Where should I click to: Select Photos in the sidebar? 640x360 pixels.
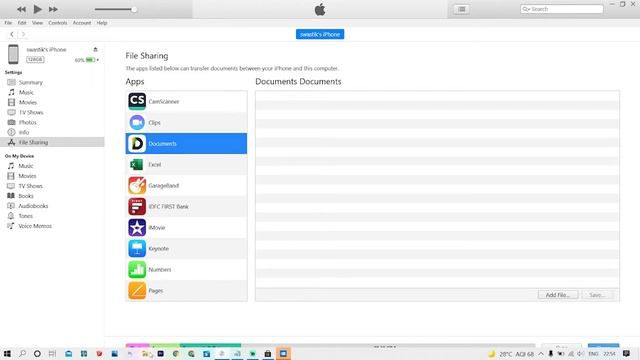pos(28,122)
